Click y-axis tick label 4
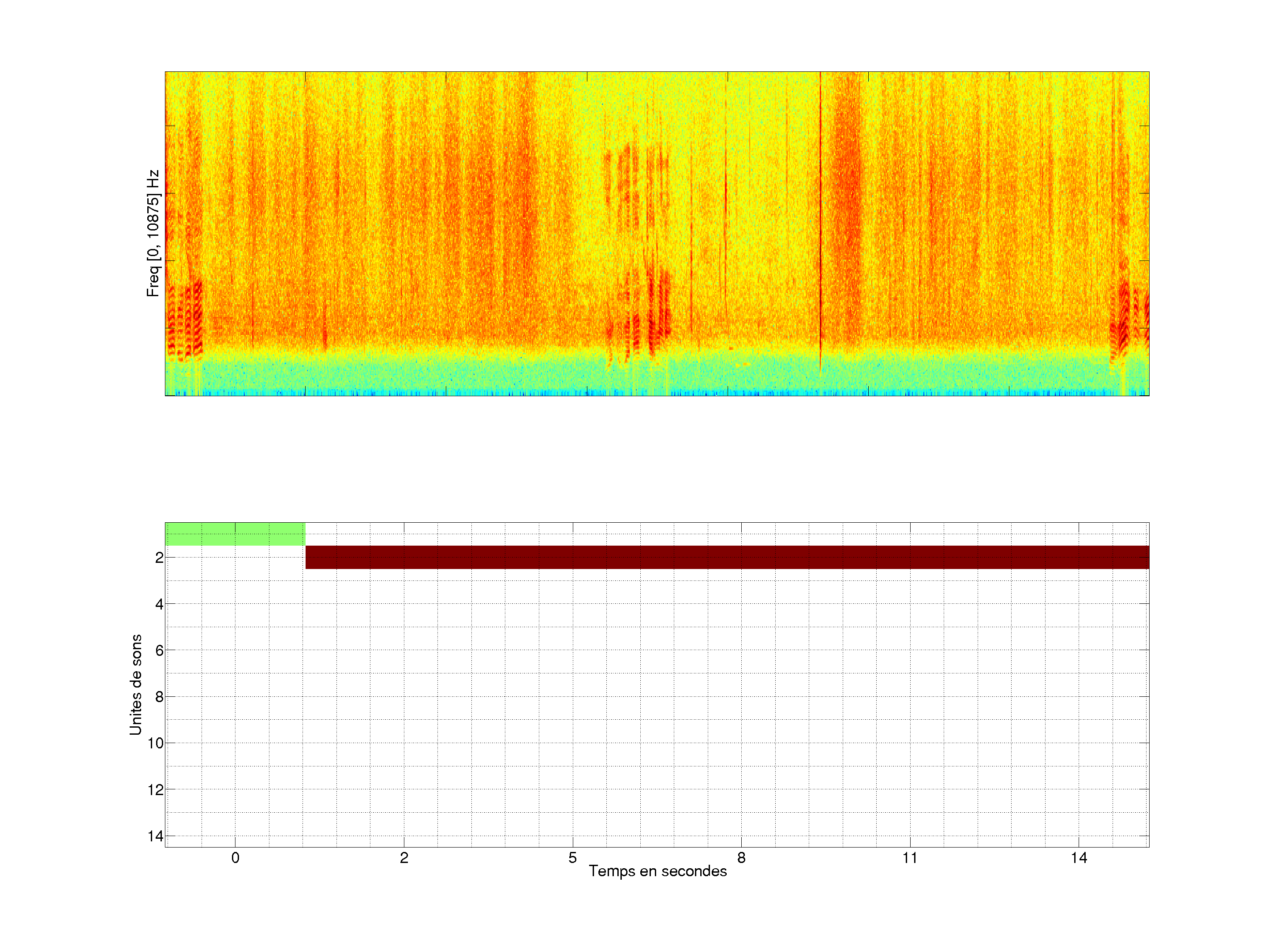The image size is (1270, 952). click(x=159, y=604)
